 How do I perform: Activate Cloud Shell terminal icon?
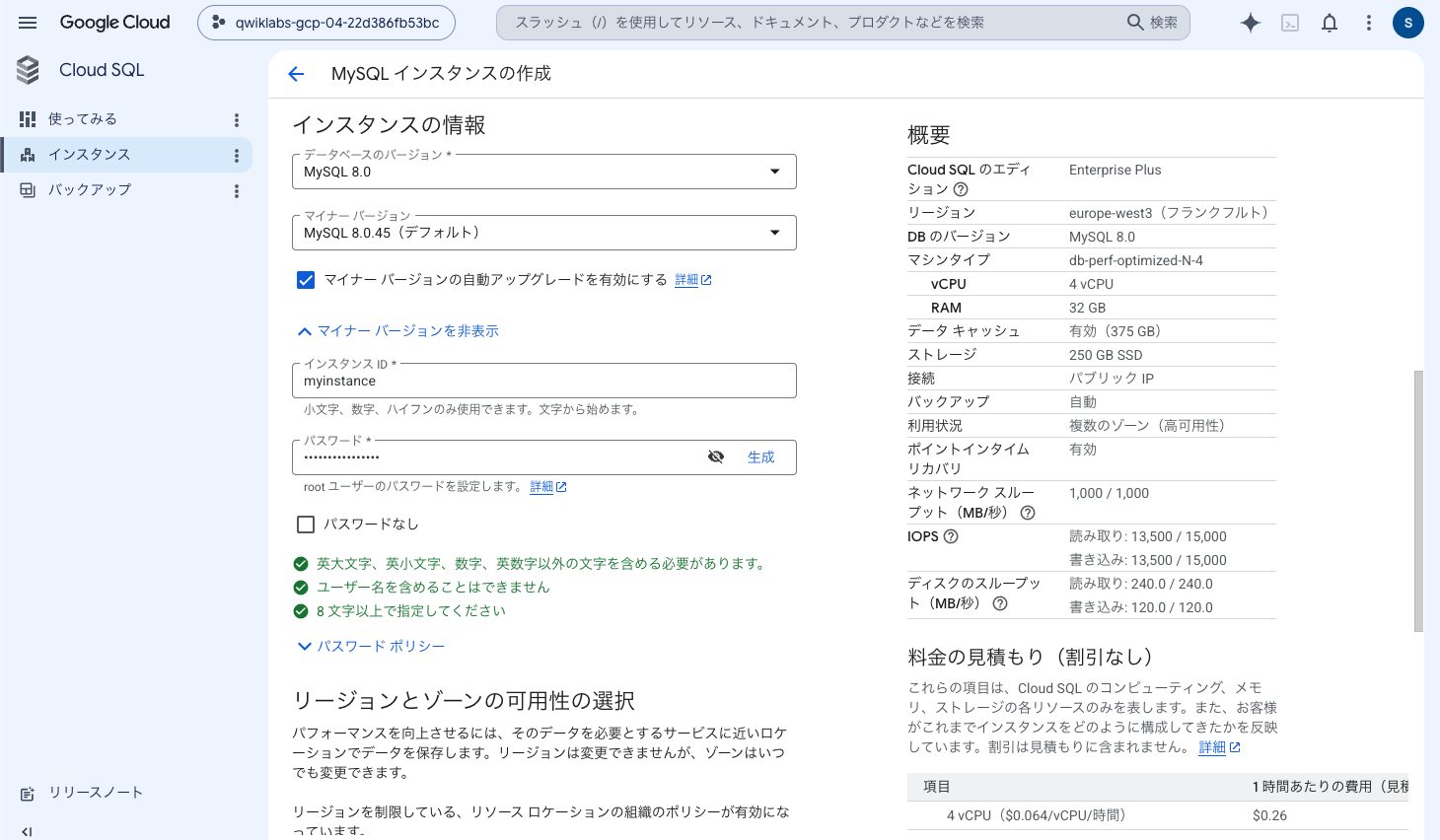pyautogui.click(x=1290, y=23)
